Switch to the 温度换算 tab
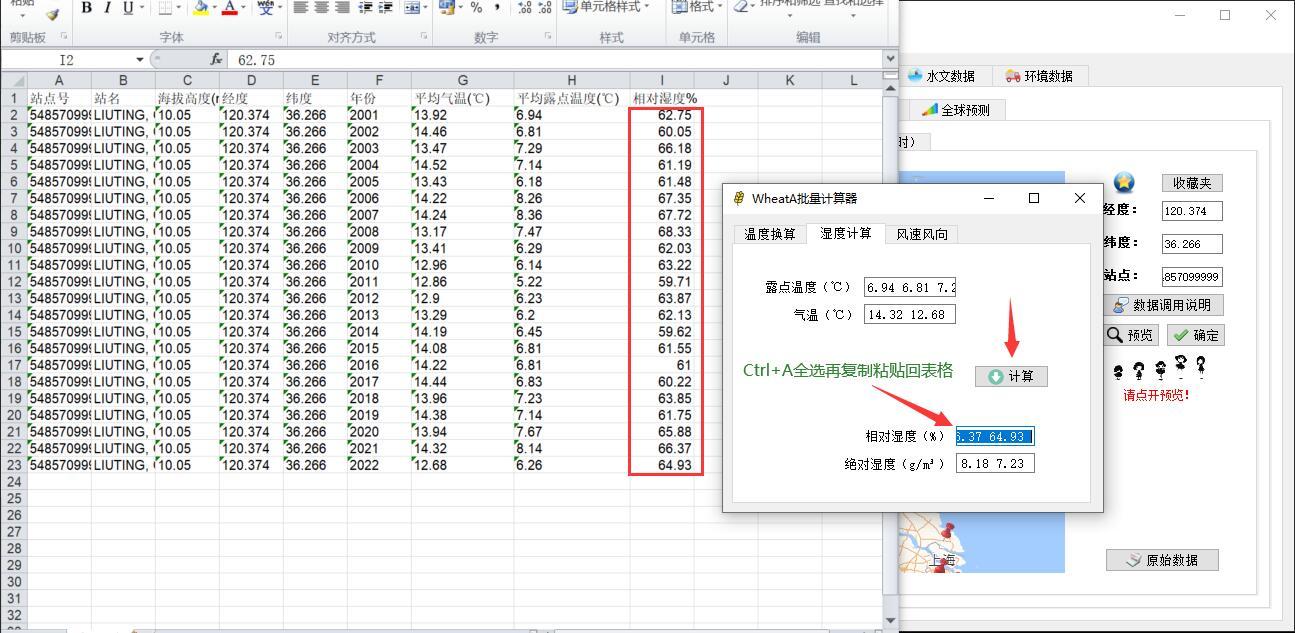Image resolution: width=1295 pixels, height=633 pixels. point(769,234)
